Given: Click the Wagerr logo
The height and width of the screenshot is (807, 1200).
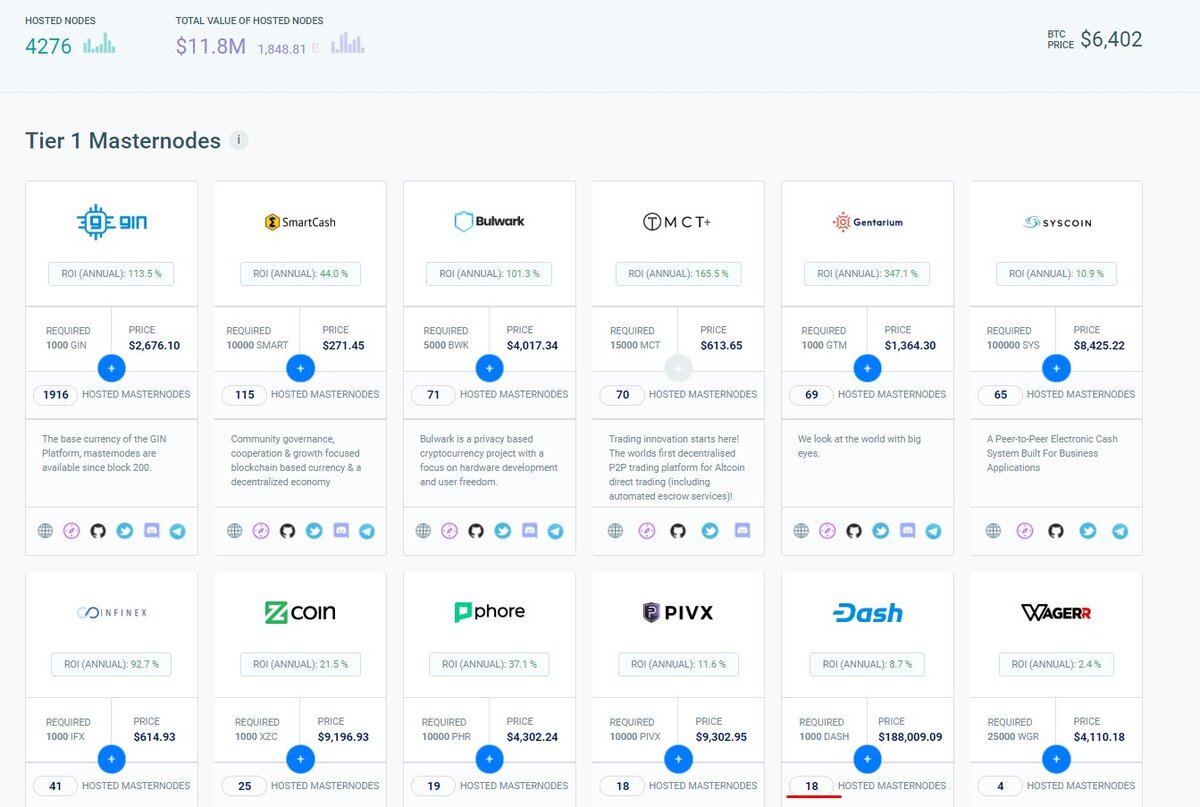Looking at the screenshot, I should [x=1056, y=612].
